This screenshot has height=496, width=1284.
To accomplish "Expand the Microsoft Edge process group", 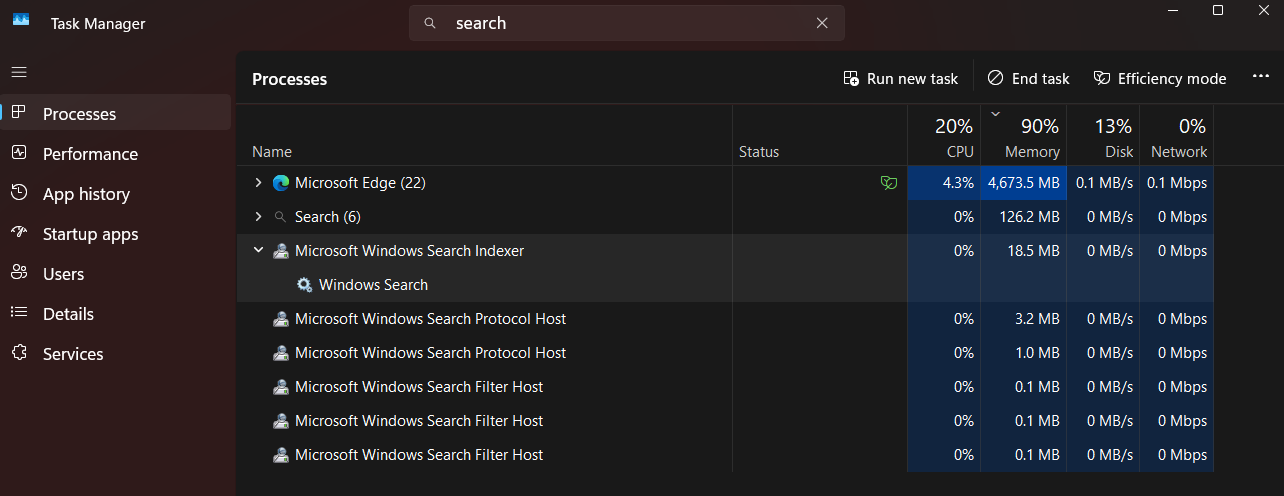I will pyautogui.click(x=258, y=183).
